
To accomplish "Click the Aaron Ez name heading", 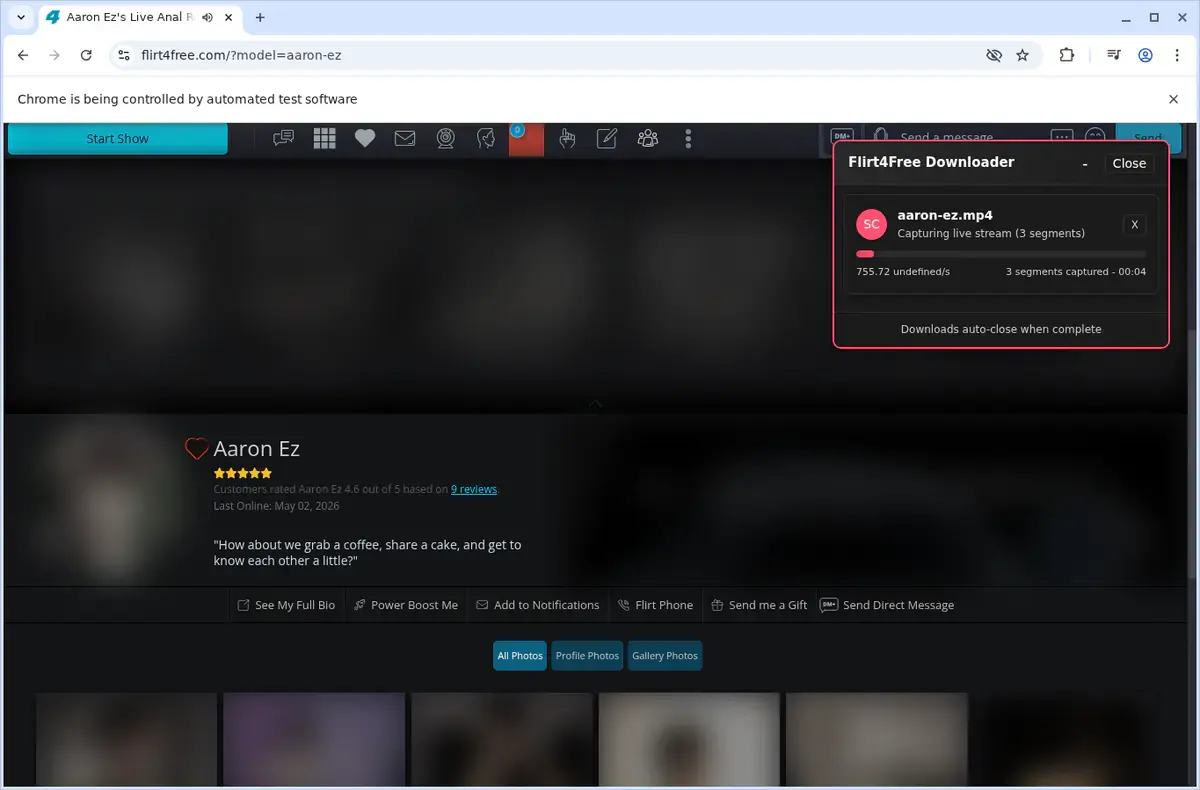I will click(x=257, y=449).
